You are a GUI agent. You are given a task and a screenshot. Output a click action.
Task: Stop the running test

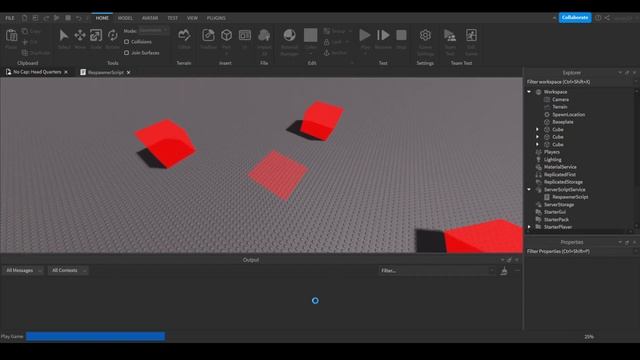pyautogui.click(x=401, y=36)
